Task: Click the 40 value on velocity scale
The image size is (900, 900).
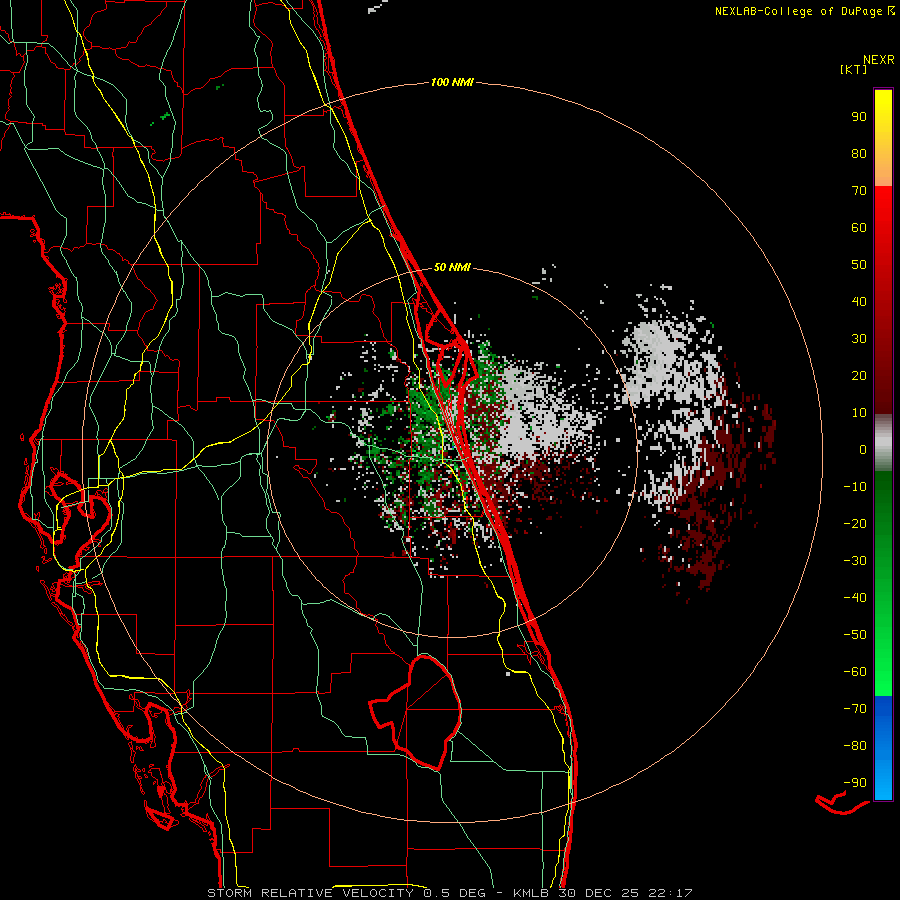Action: pos(859,301)
